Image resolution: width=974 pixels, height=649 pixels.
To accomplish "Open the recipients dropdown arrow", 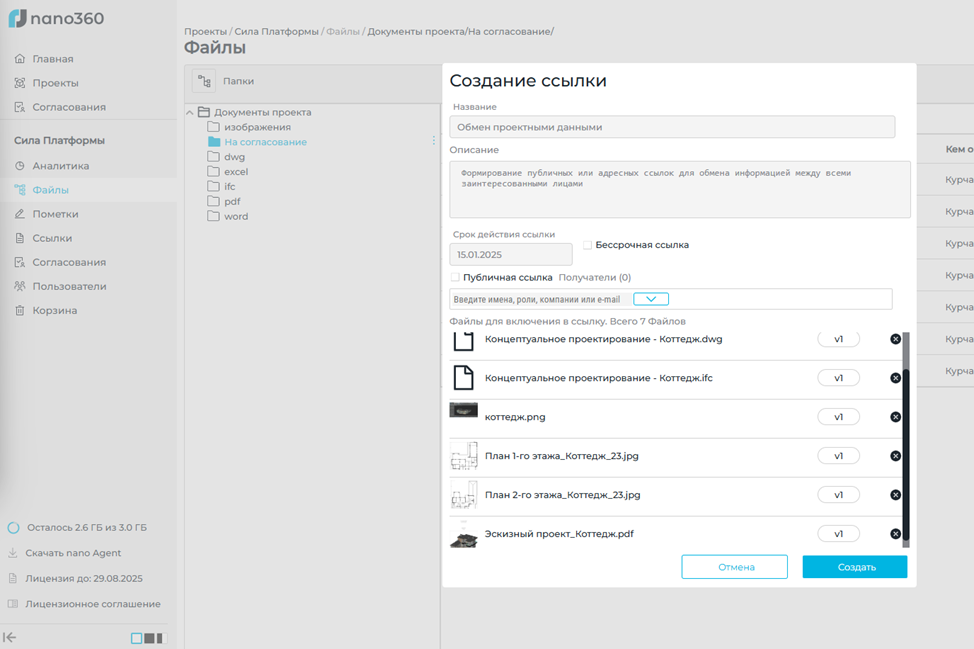I will tap(651, 299).
